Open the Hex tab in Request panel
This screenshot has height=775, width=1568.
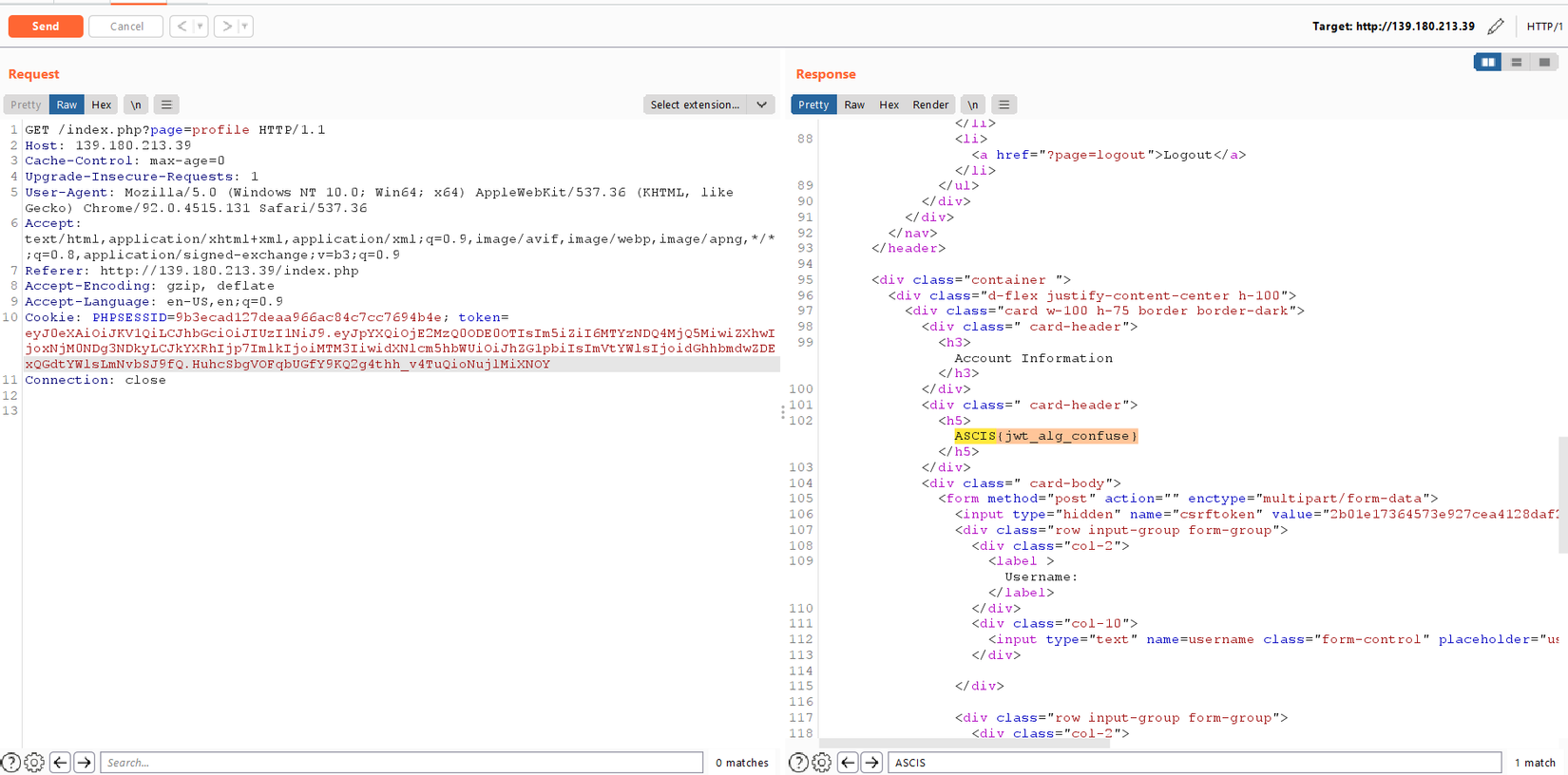(x=102, y=104)
